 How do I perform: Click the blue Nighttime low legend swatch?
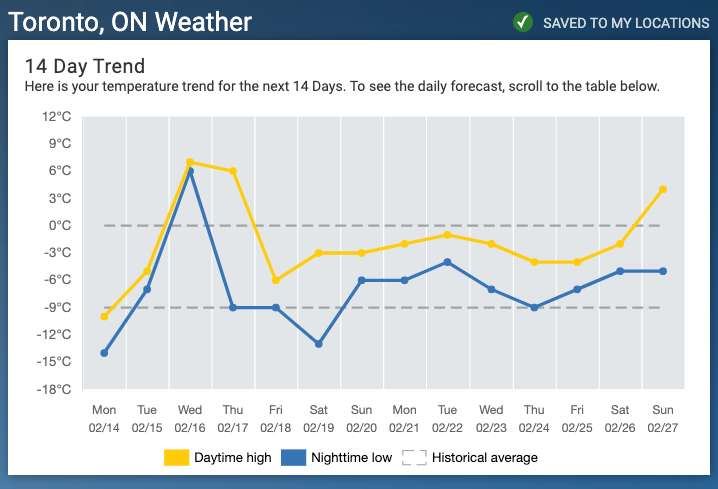[x=293, y=457]
